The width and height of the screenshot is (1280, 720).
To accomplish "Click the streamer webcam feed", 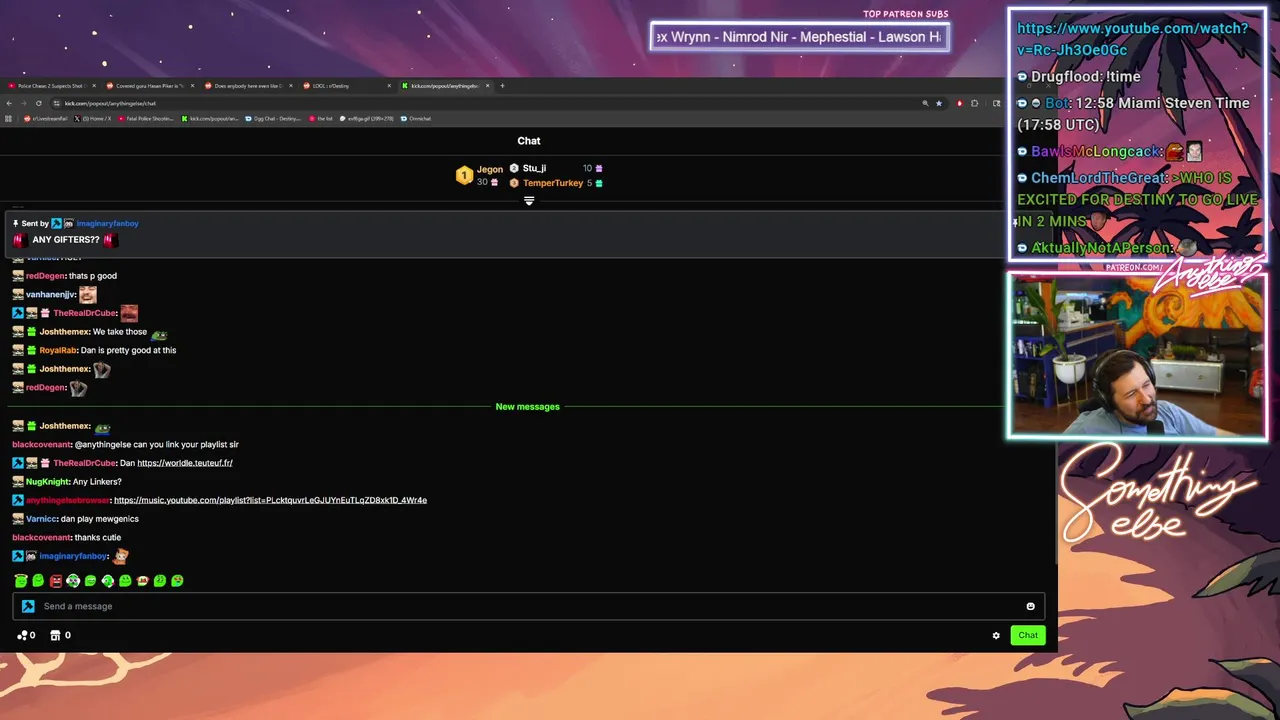I will coord(1137,356).
